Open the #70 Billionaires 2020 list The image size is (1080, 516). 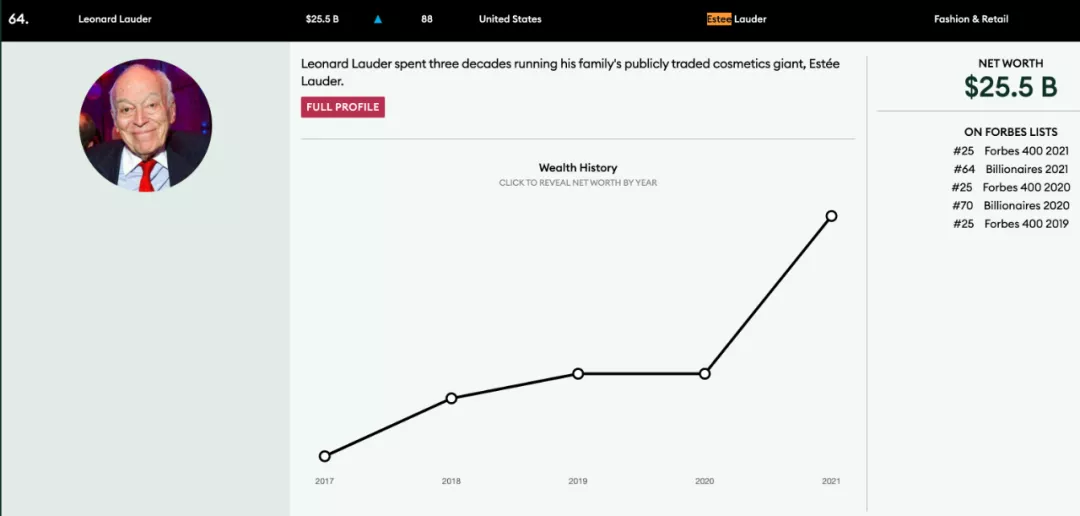click(x=1011, y=205)
